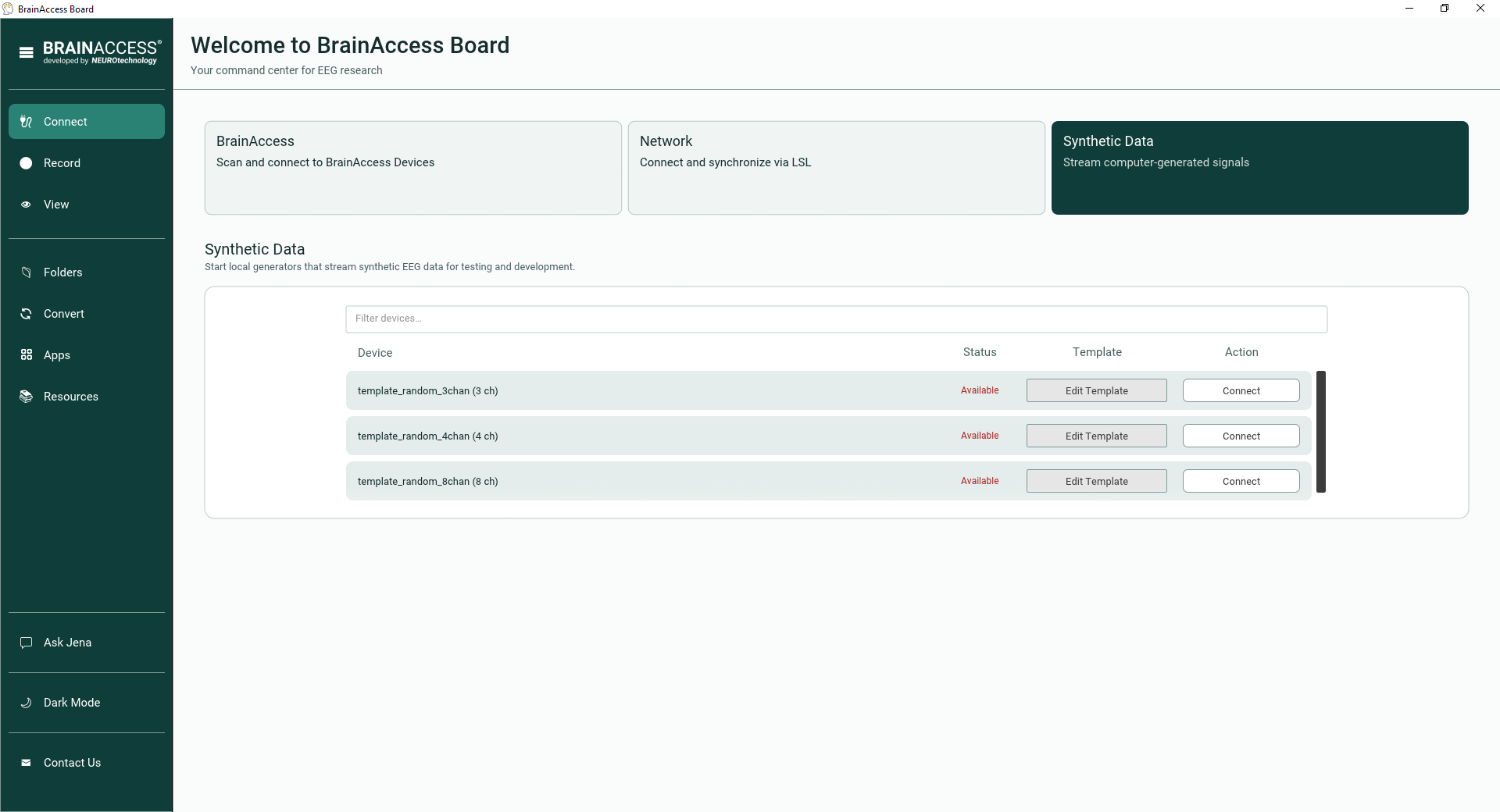Open the Resources page
The height and width of the screenshot is (812, 1500).
(x=87, y=397)
